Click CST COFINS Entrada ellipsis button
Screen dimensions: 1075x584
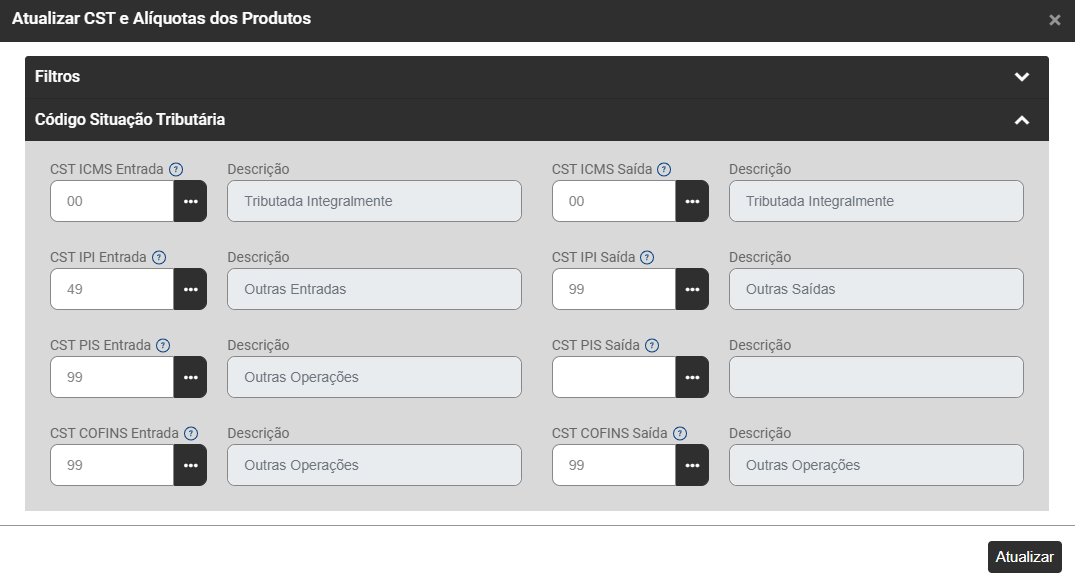(190, 465)
